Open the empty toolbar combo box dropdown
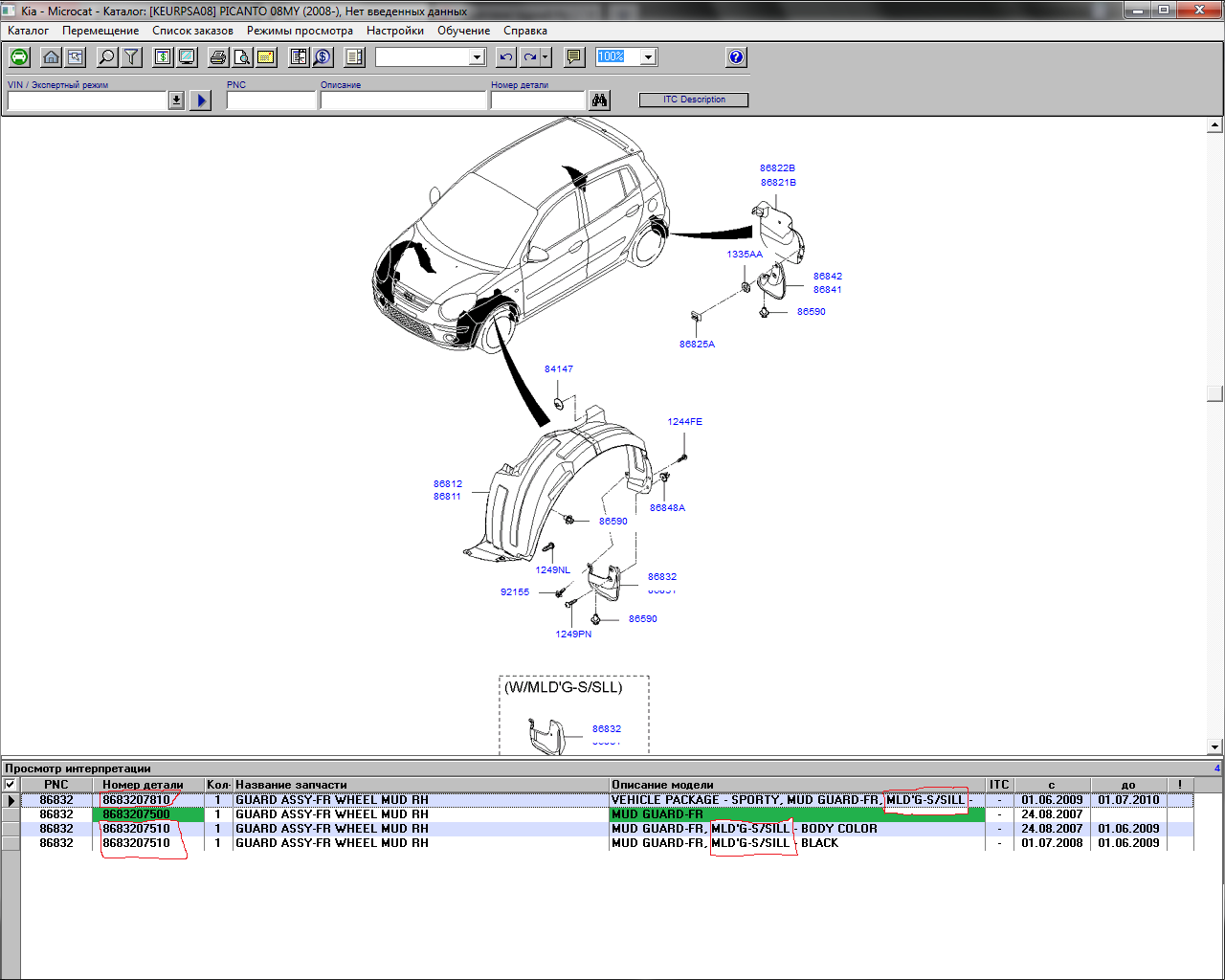Viewport: 1225px width, 980px height. click(x=478, y=57)
